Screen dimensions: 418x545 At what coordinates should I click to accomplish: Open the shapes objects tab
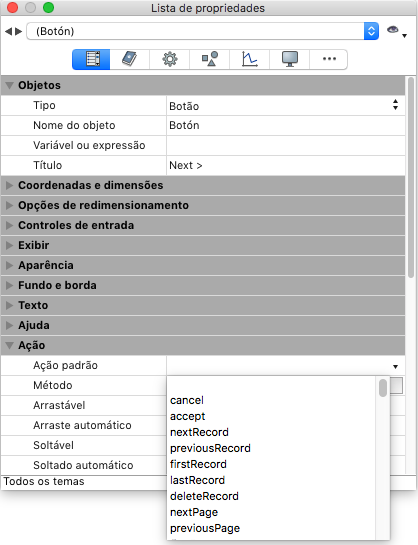click(210, 59)
